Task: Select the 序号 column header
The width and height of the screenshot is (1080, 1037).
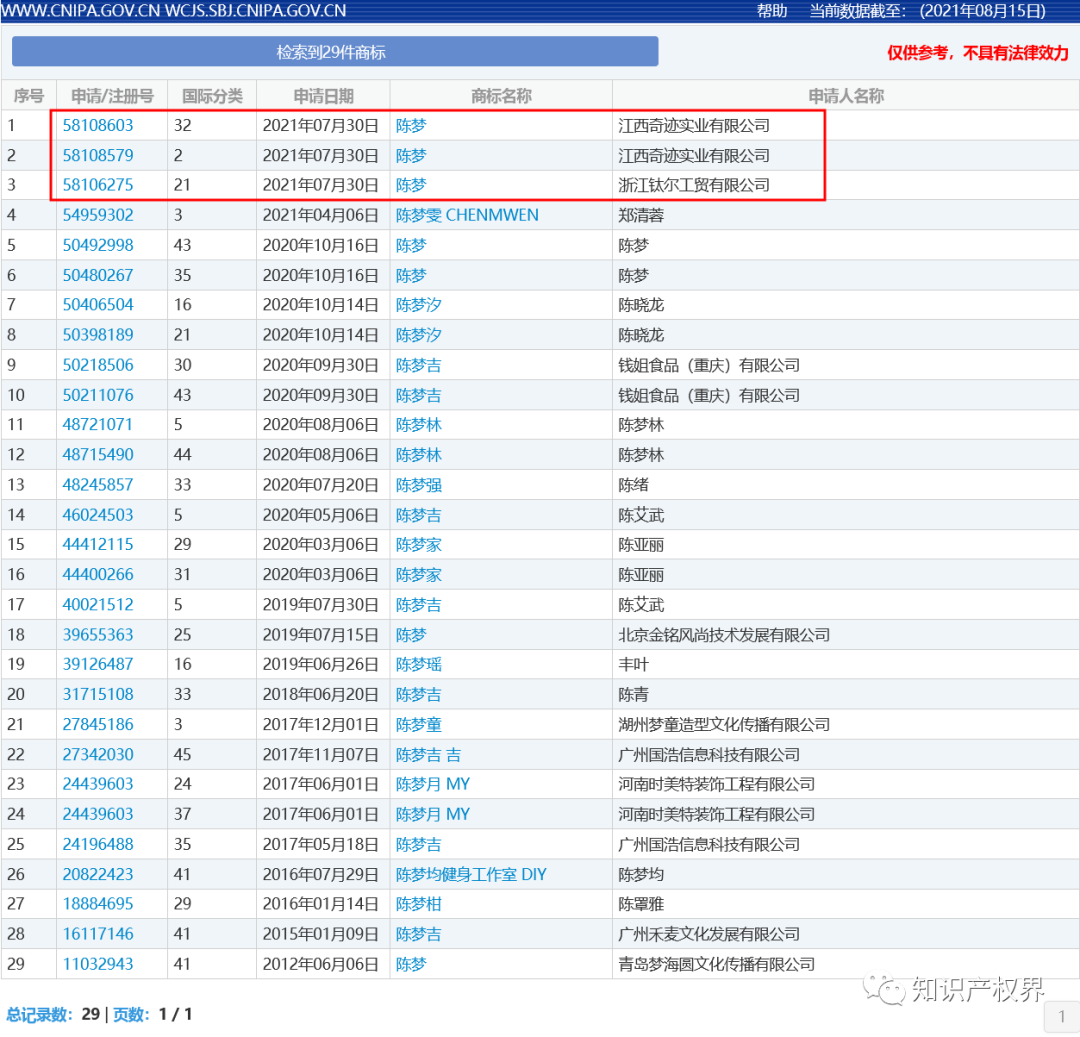Action: click(x=29, y=96)
